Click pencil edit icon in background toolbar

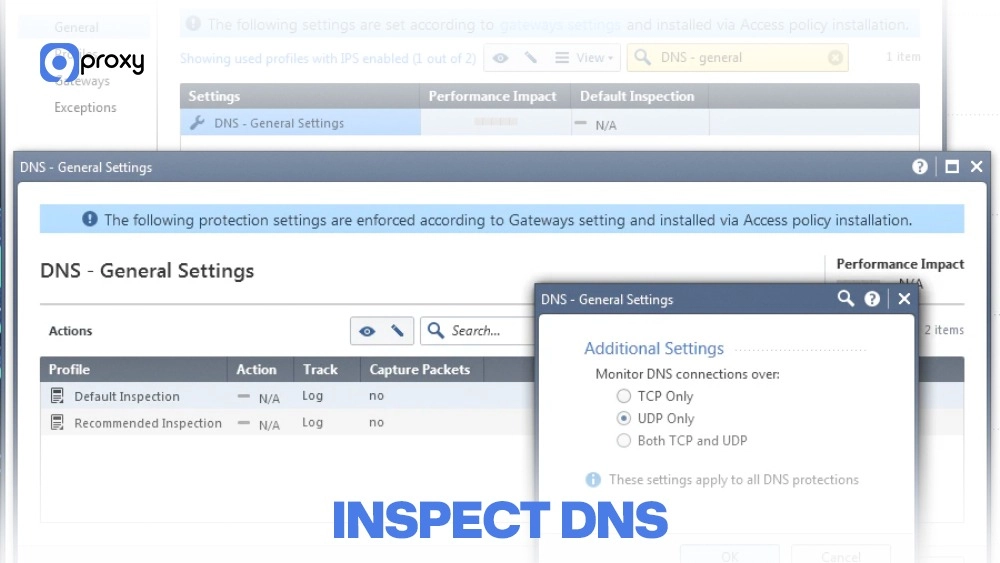pos(531,58)
